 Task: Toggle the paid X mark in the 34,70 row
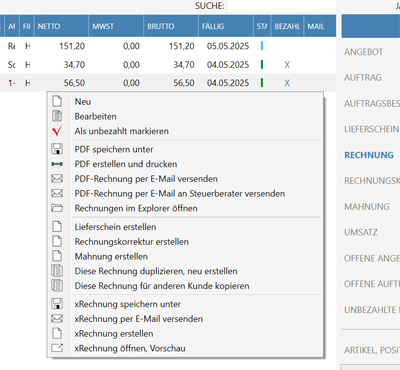287,65
